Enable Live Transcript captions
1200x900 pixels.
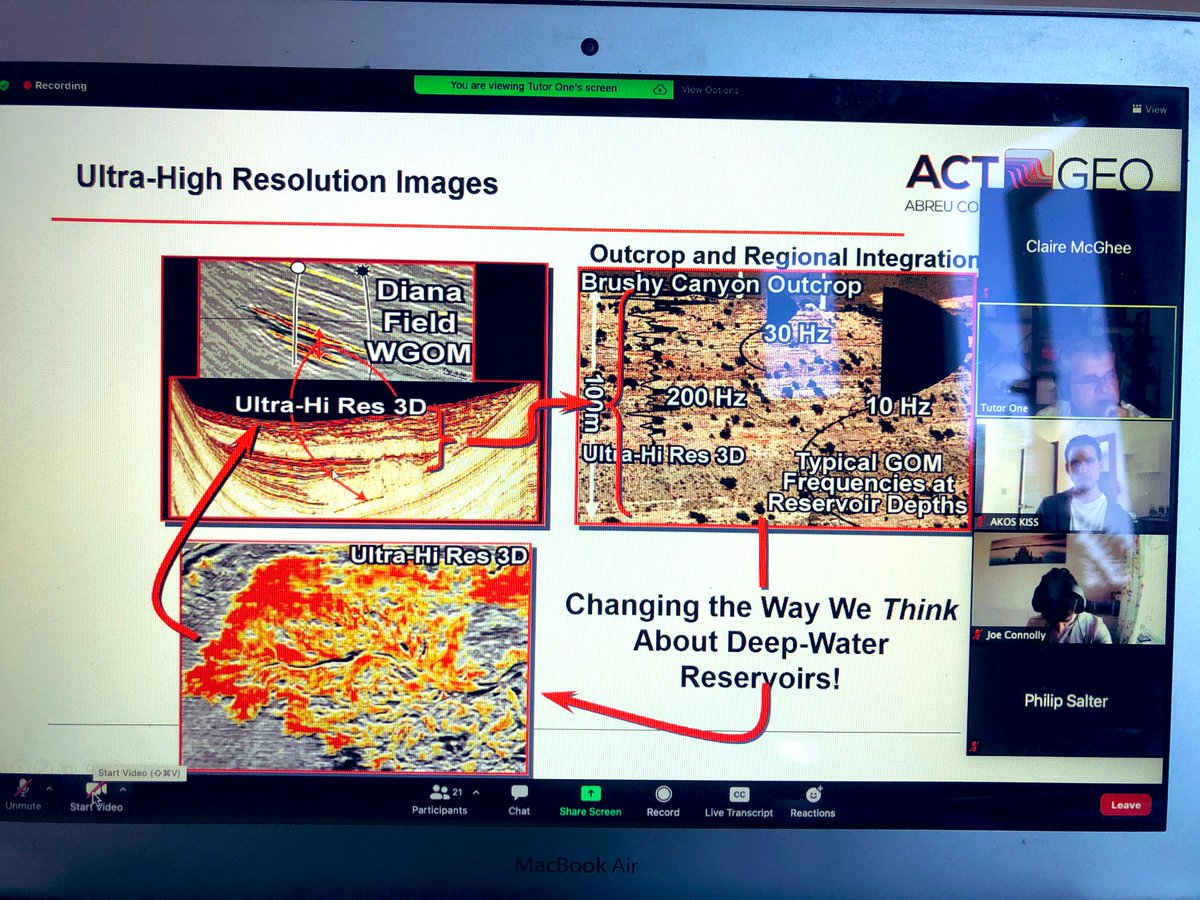[x=739, y=802]
